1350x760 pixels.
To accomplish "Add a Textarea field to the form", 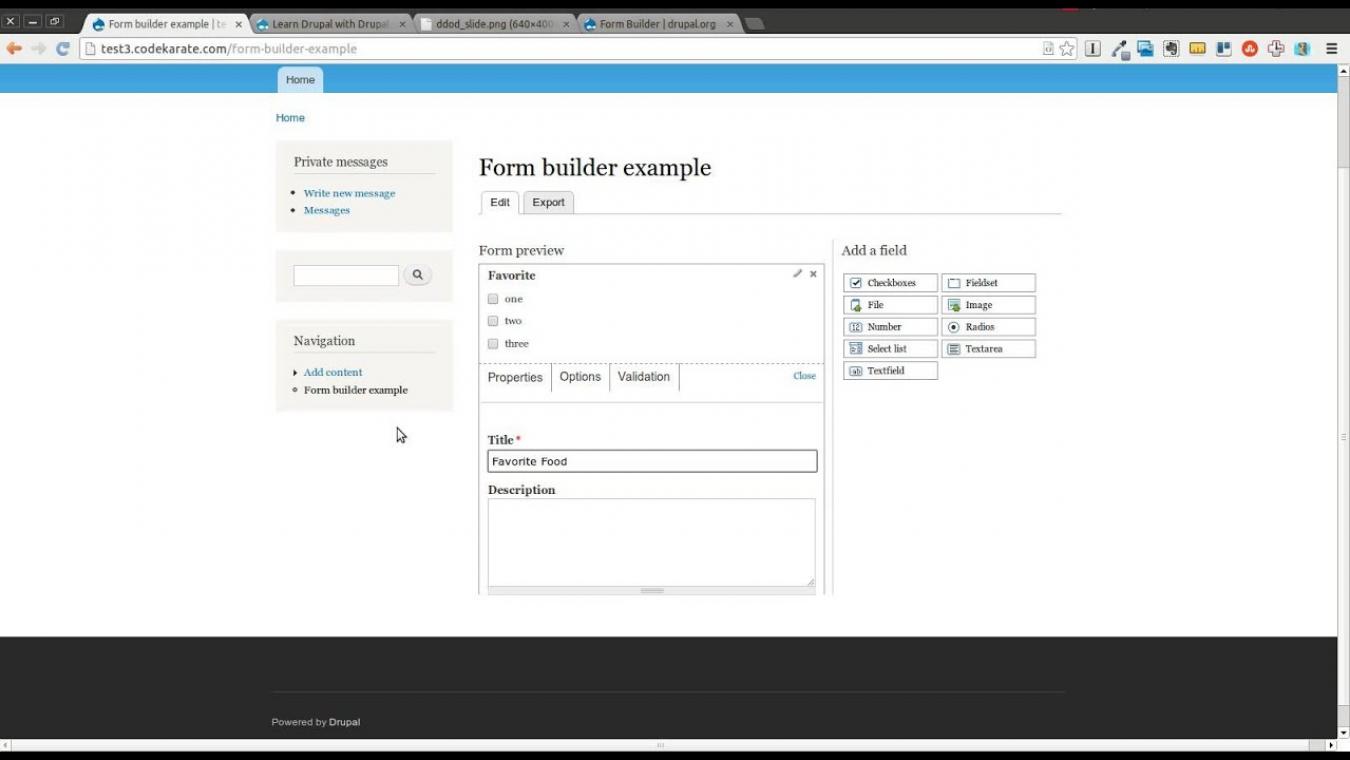I will coord(988,349).
